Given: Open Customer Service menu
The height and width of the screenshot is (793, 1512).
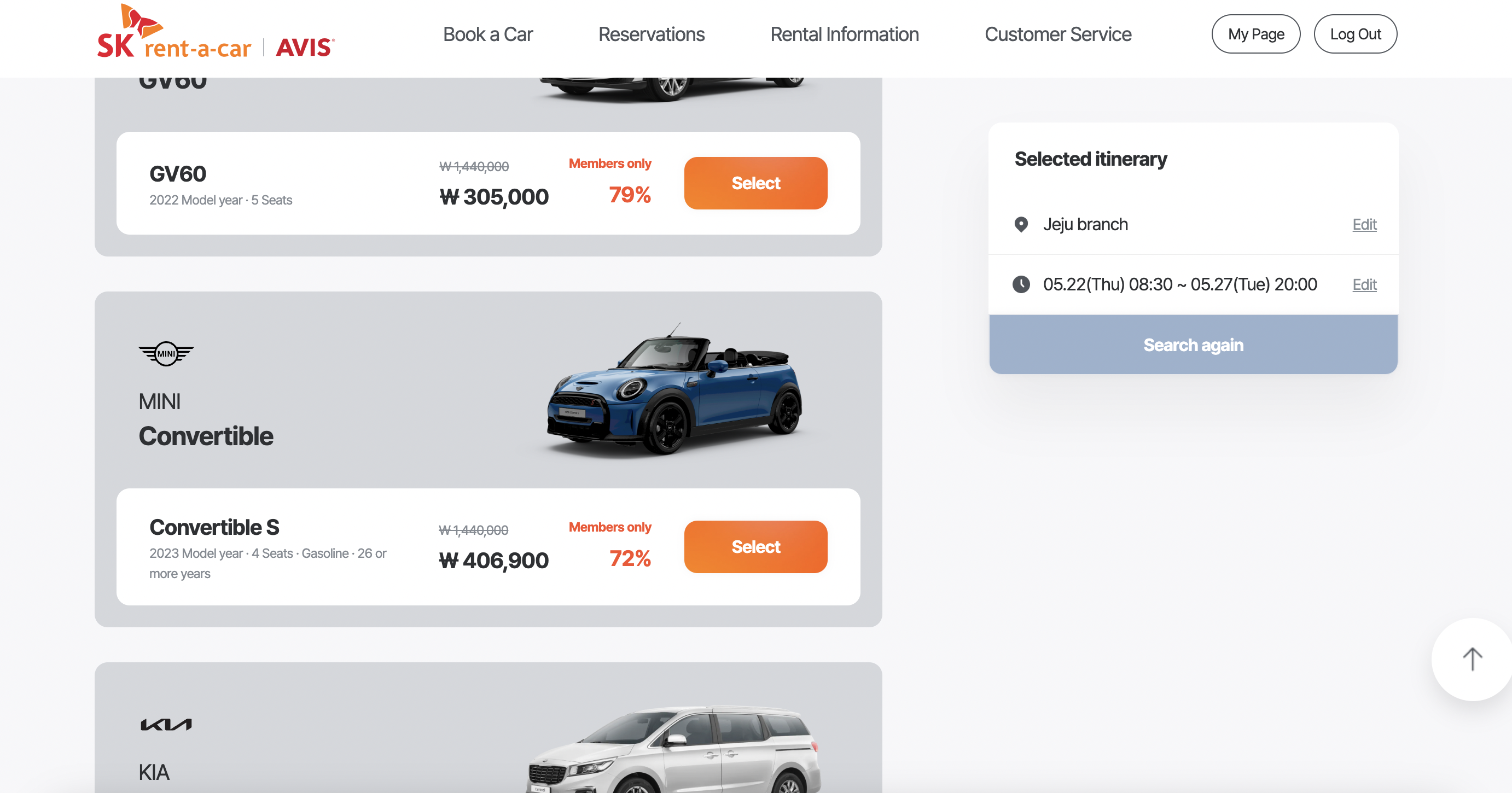Looking at the screenshot, I should (x=1058, y=34).
